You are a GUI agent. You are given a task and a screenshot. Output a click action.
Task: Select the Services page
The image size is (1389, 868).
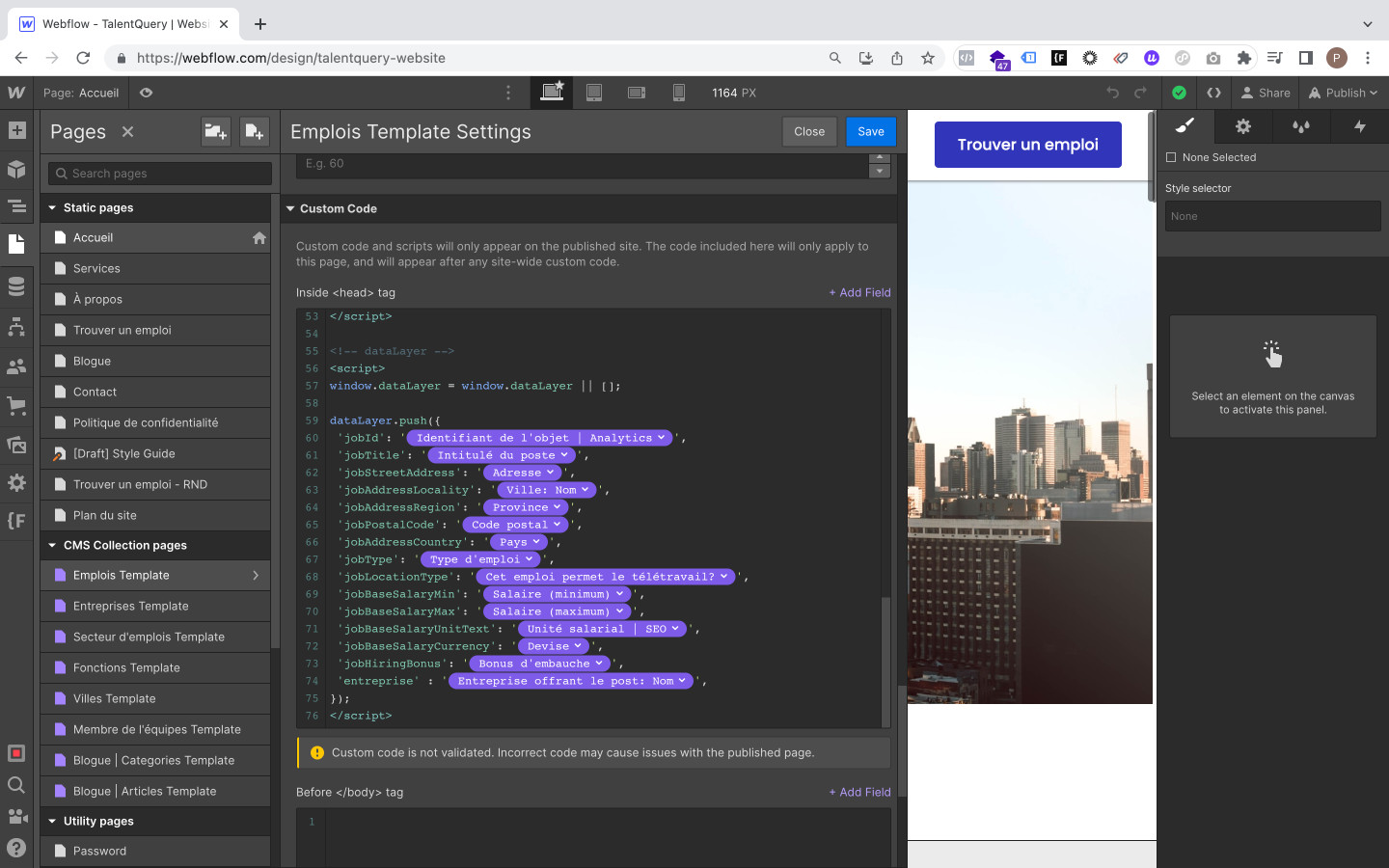point(155,269)
